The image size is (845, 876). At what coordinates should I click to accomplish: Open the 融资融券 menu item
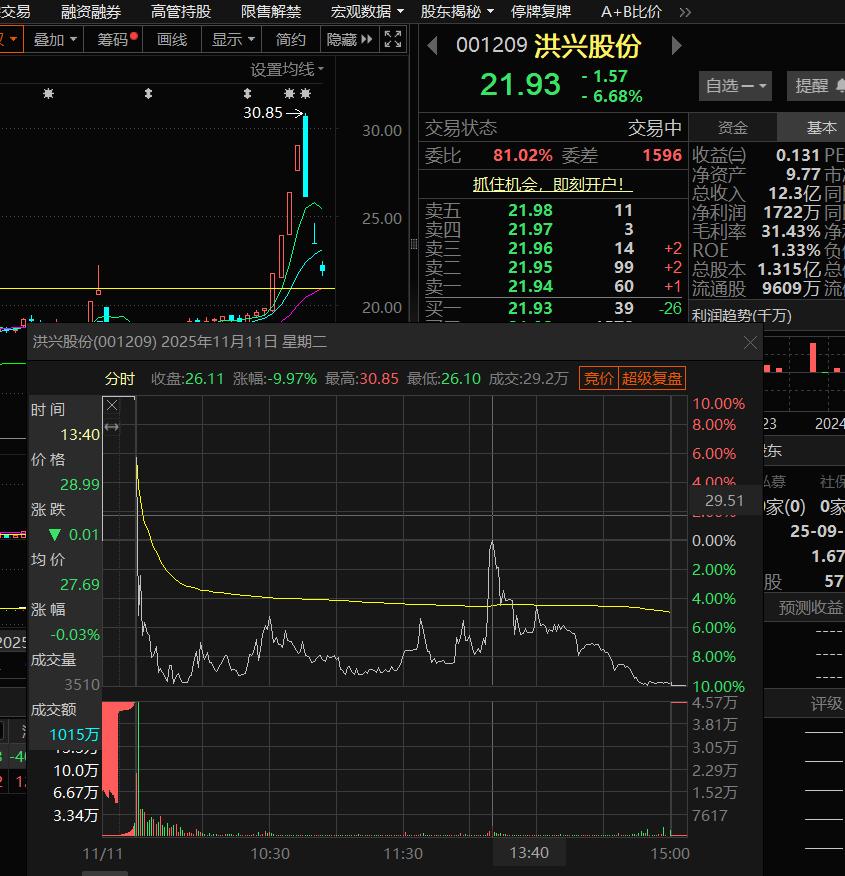pyautogui.click(x=90, y=11)
